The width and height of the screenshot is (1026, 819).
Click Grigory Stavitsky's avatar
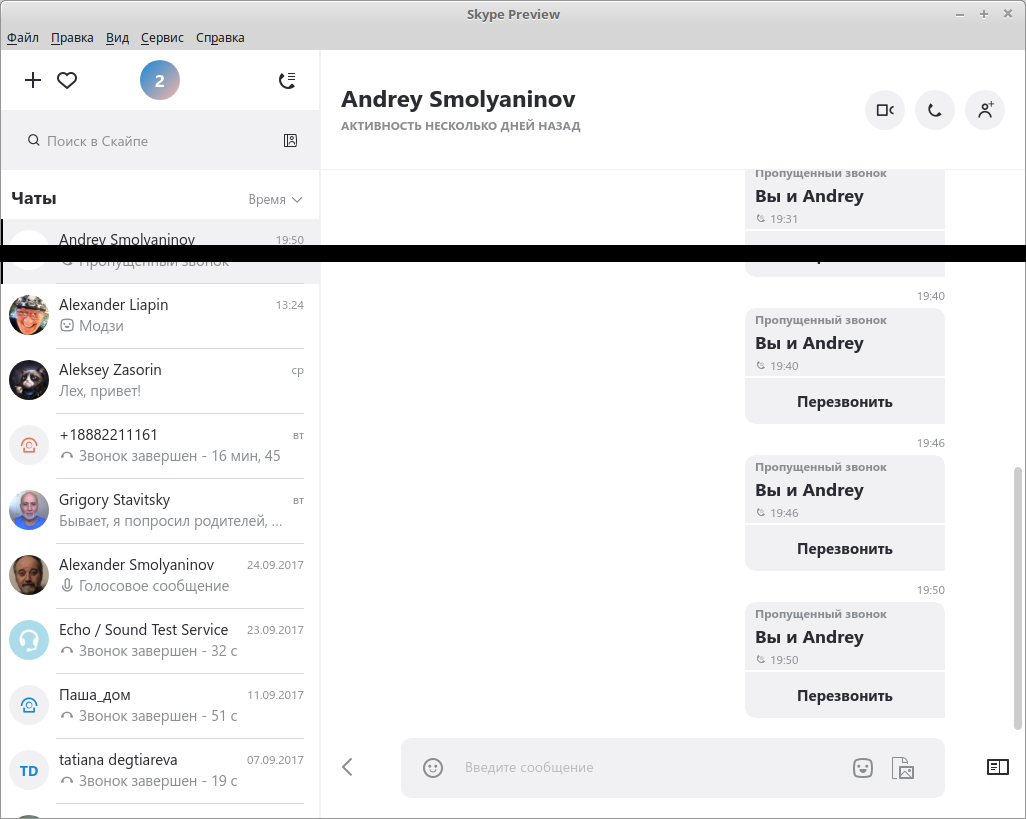click(x=29, y=510)
